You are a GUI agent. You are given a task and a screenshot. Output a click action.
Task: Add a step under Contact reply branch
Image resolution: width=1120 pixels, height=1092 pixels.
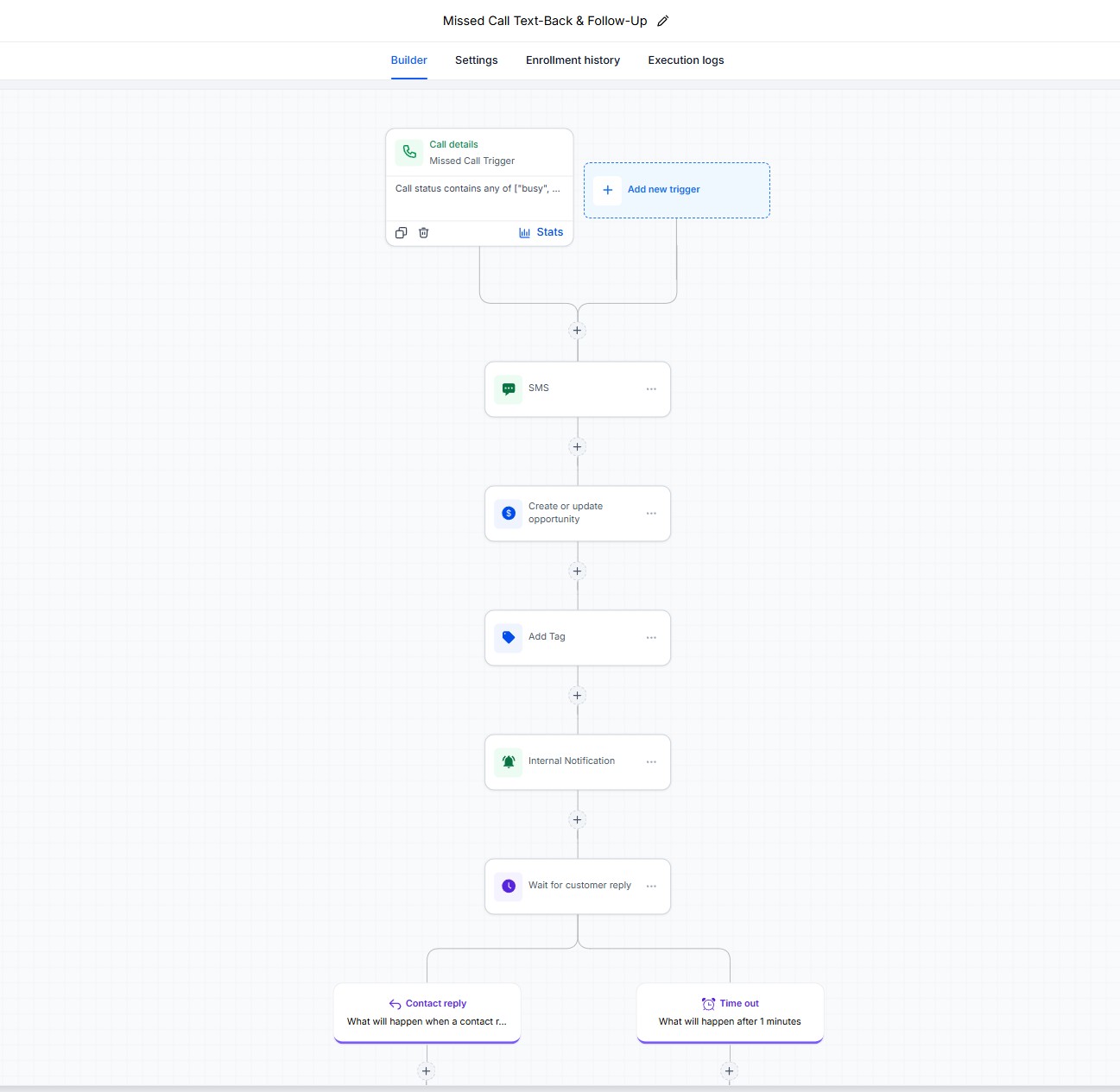[x=426, y=1071]
